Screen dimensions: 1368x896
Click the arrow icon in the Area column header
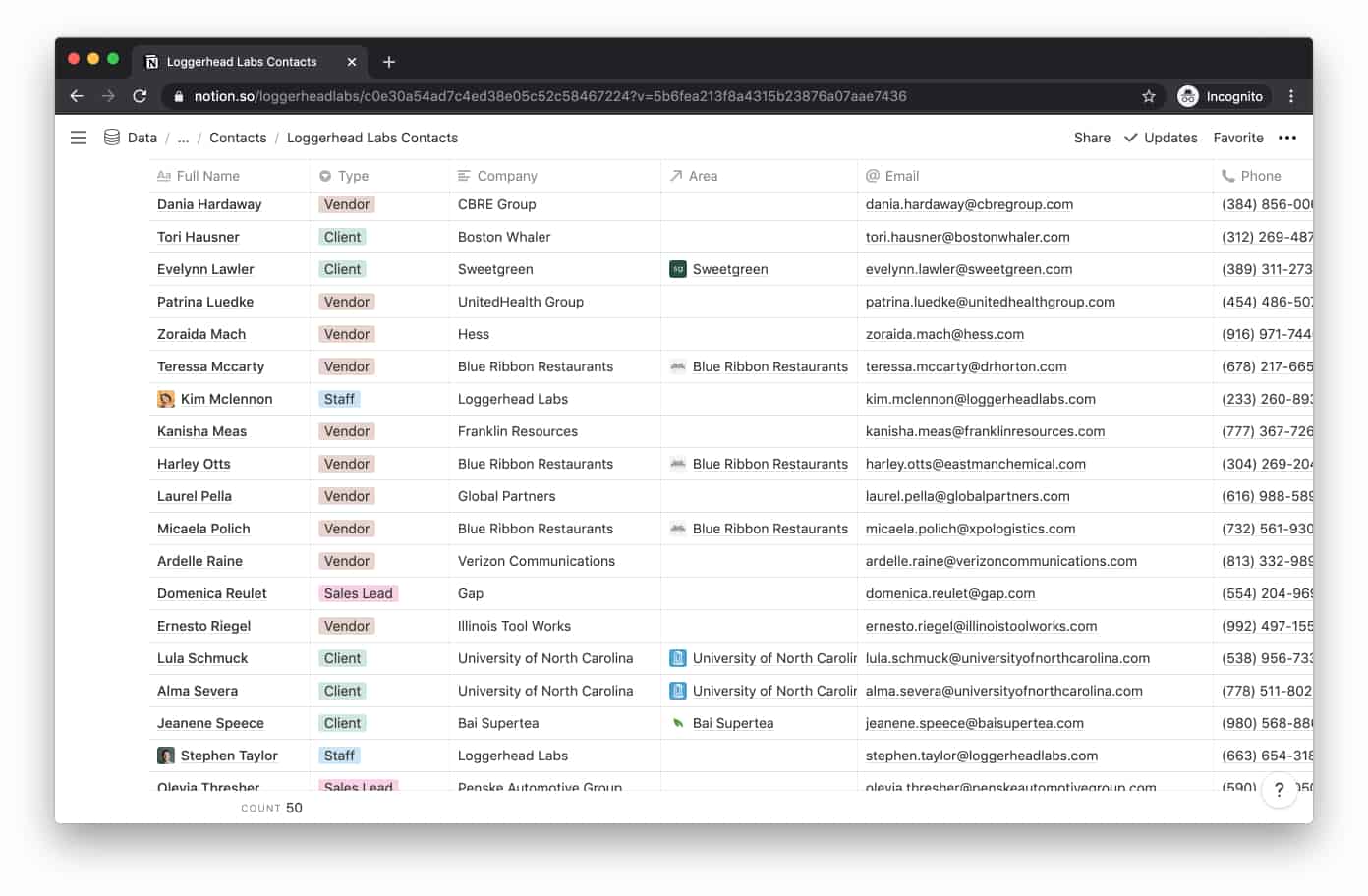tap(677, 176)
